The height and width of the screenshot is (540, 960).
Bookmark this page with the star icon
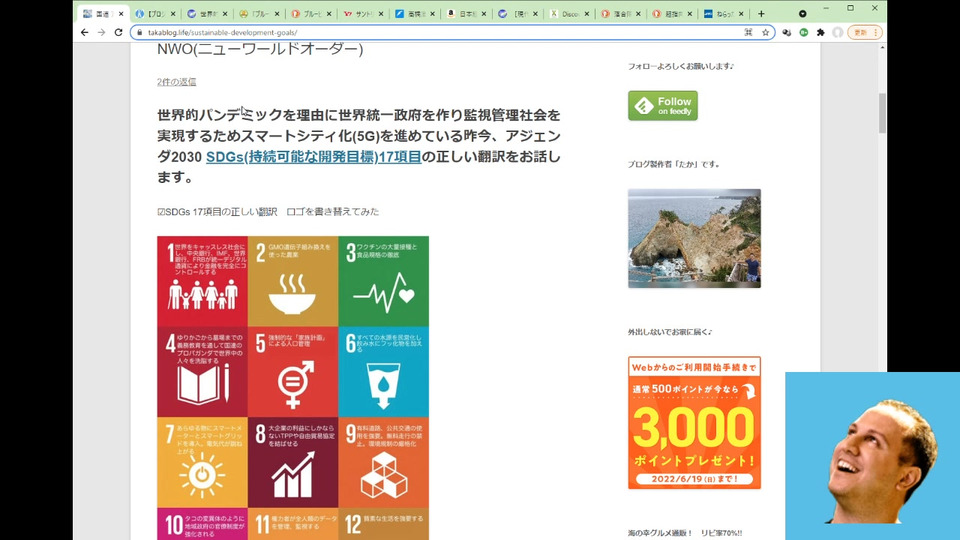pyautogui.click(x=765, y=32)
